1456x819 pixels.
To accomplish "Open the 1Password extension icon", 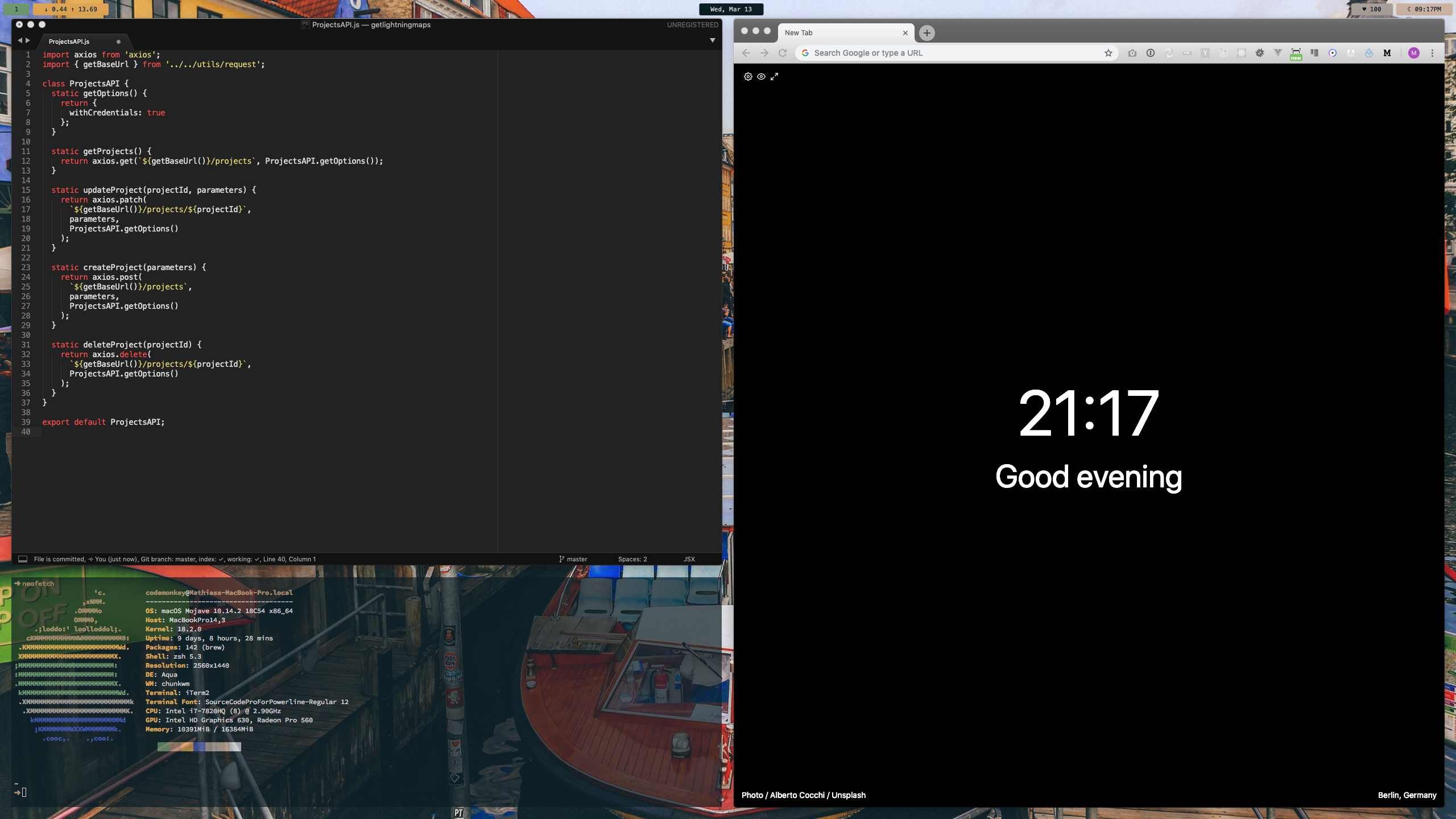I will [1150, 53].
